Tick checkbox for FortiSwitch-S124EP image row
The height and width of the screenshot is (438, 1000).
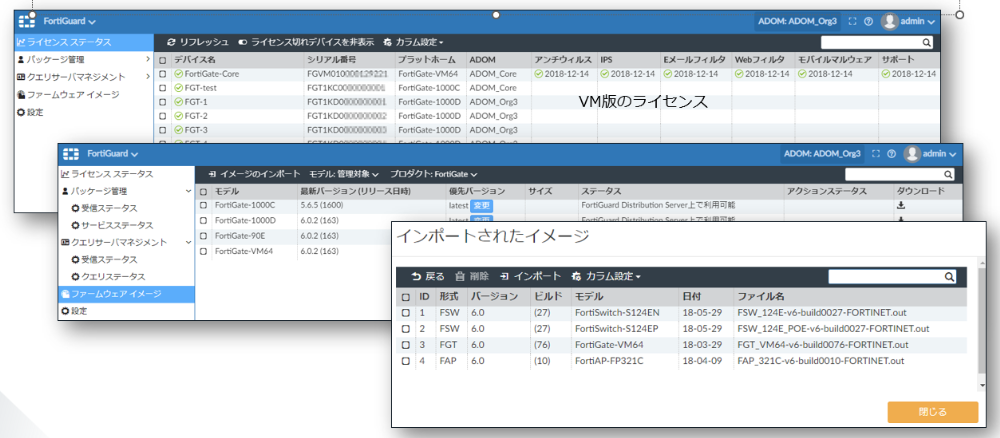point(406,329)
